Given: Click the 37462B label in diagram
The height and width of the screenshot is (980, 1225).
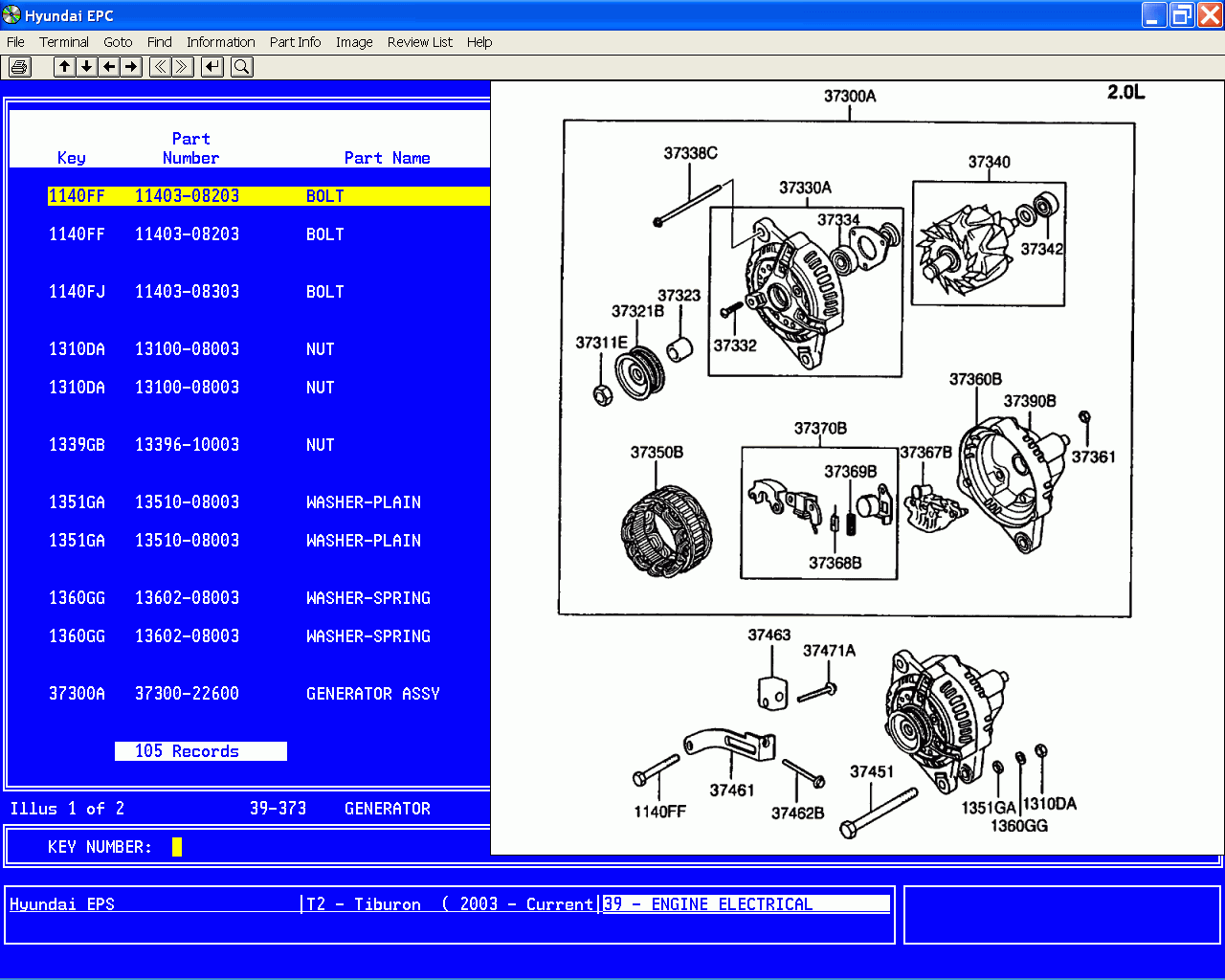Looking at the screenshot, I should [797, 813].
